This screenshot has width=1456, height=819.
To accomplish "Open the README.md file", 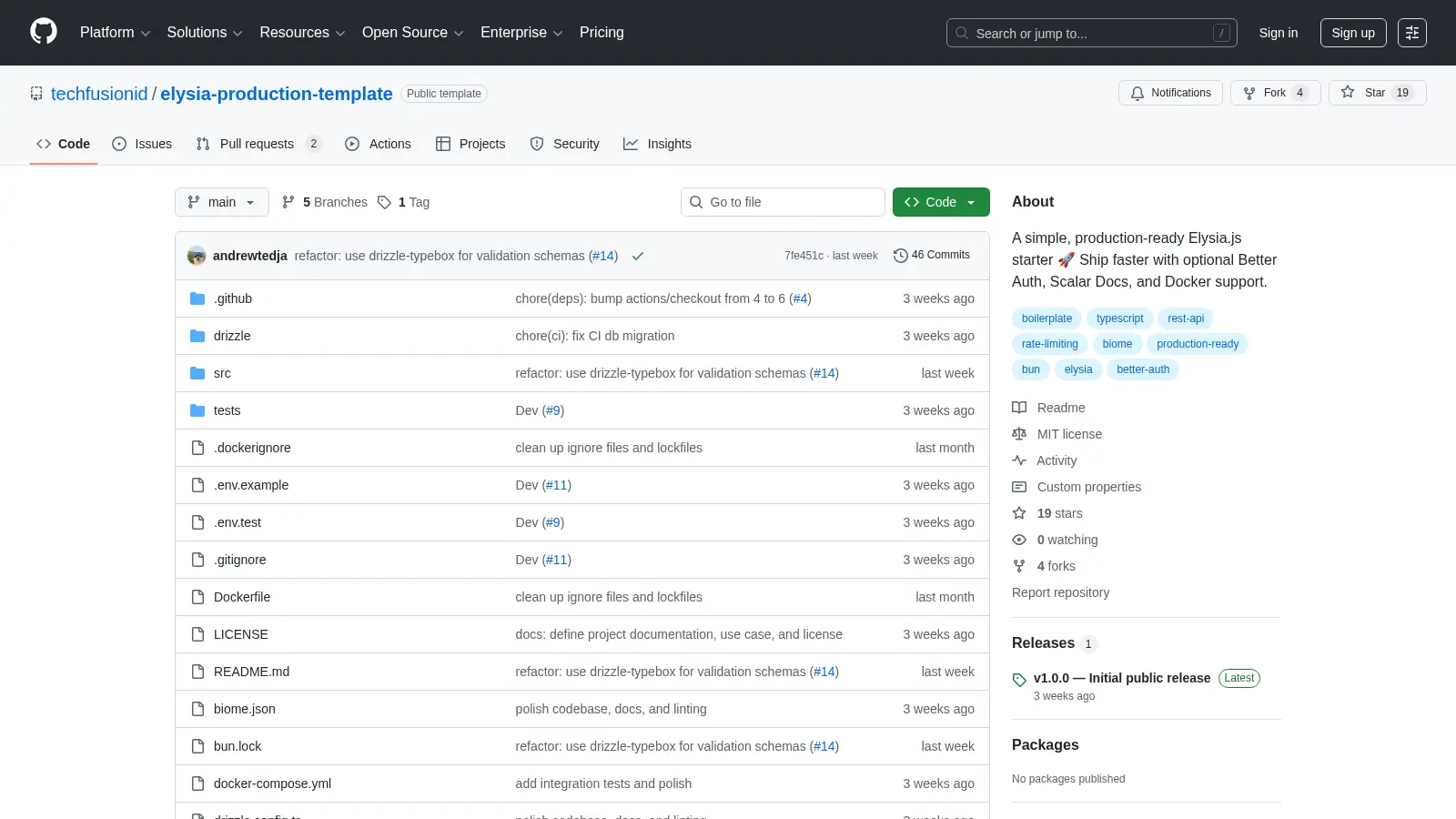I will tap(251, 672).
